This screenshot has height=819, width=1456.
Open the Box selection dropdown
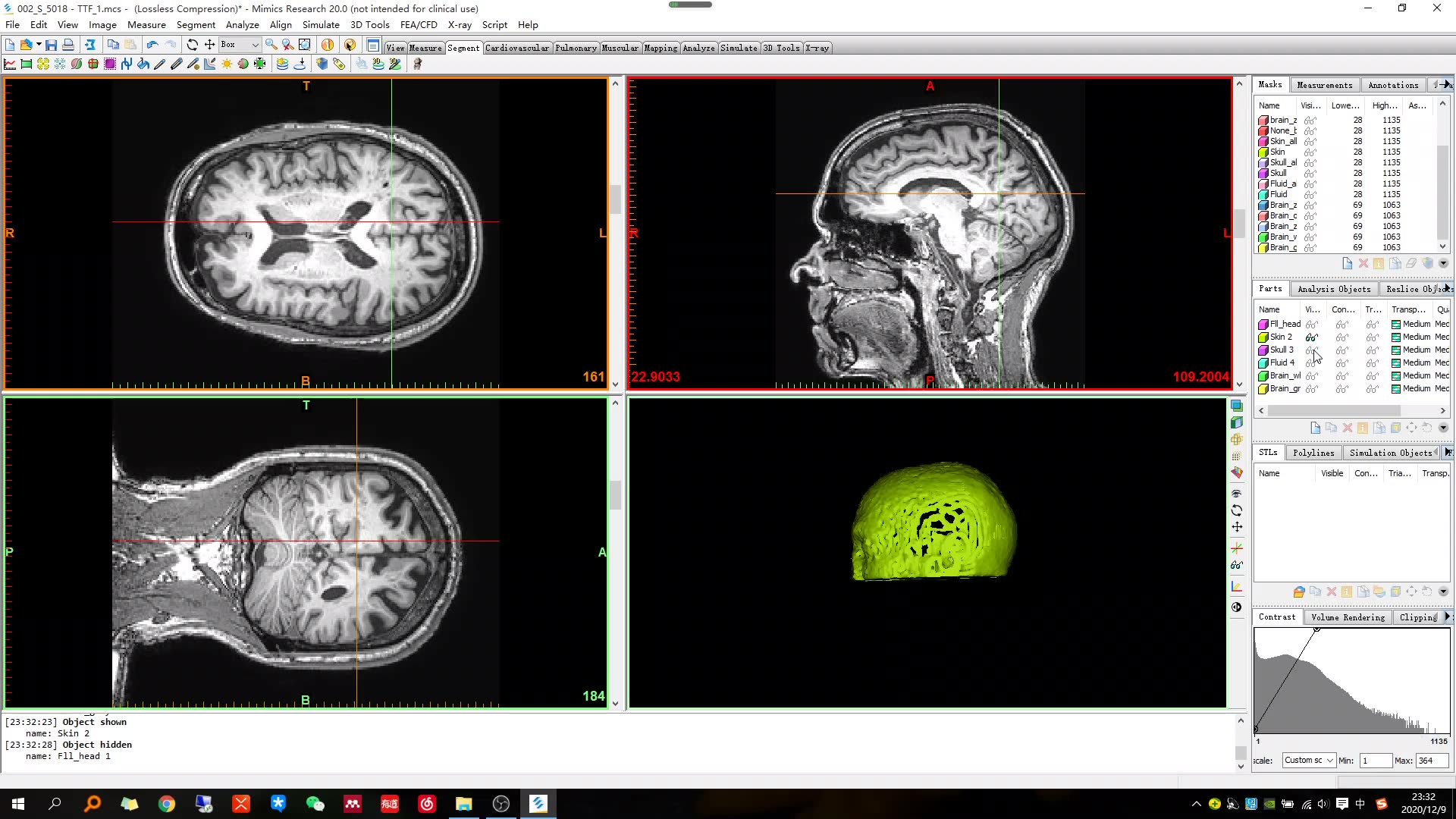coord(255,45)
